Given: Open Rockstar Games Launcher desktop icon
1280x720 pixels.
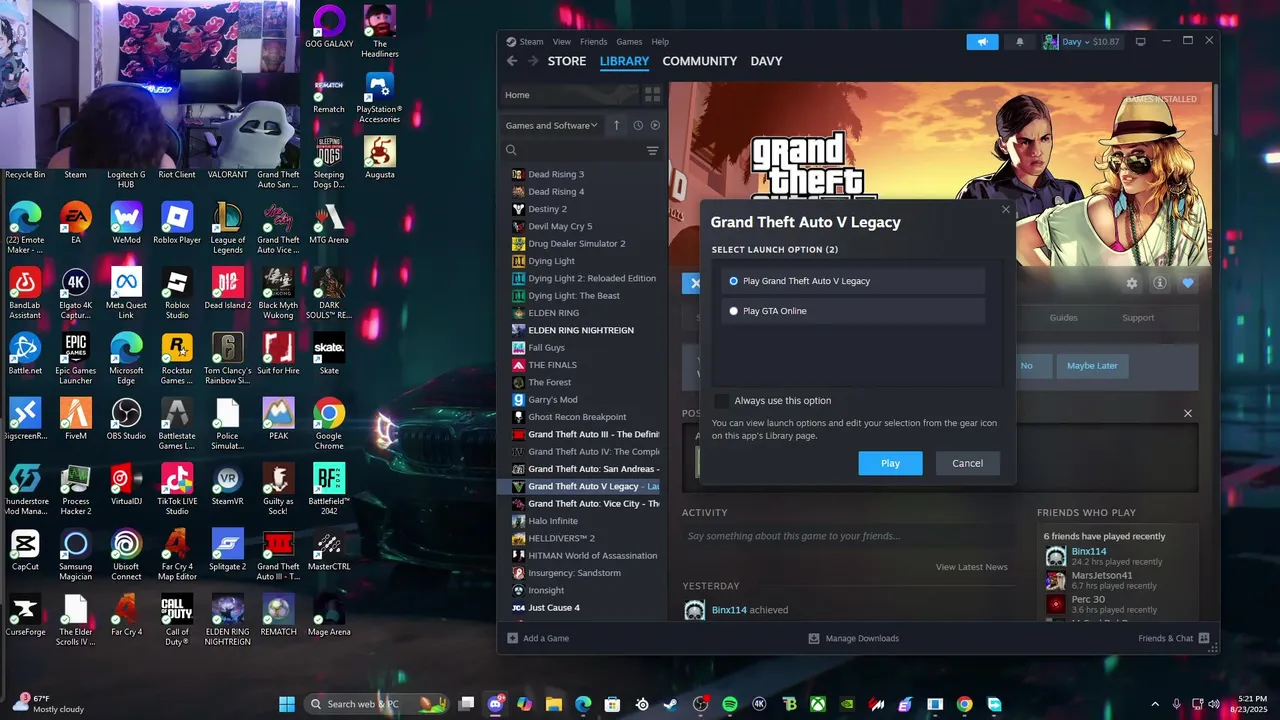Looking at the screenshot, I should click(x=177, y=358).
